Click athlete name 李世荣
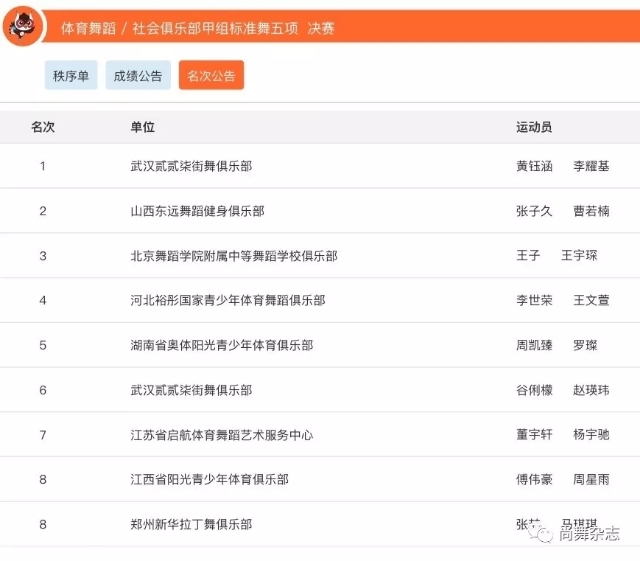Viewport: 640px width, 561px height. point(534,301)
